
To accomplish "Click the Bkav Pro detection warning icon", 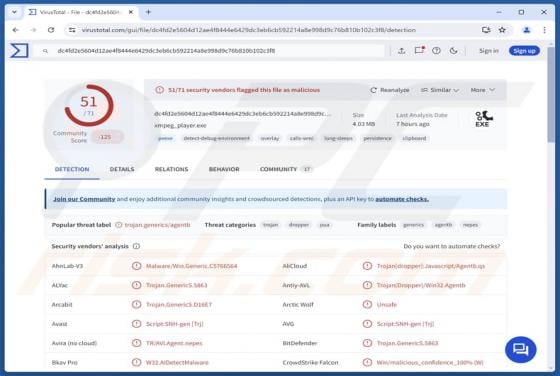I will point(136,362).
